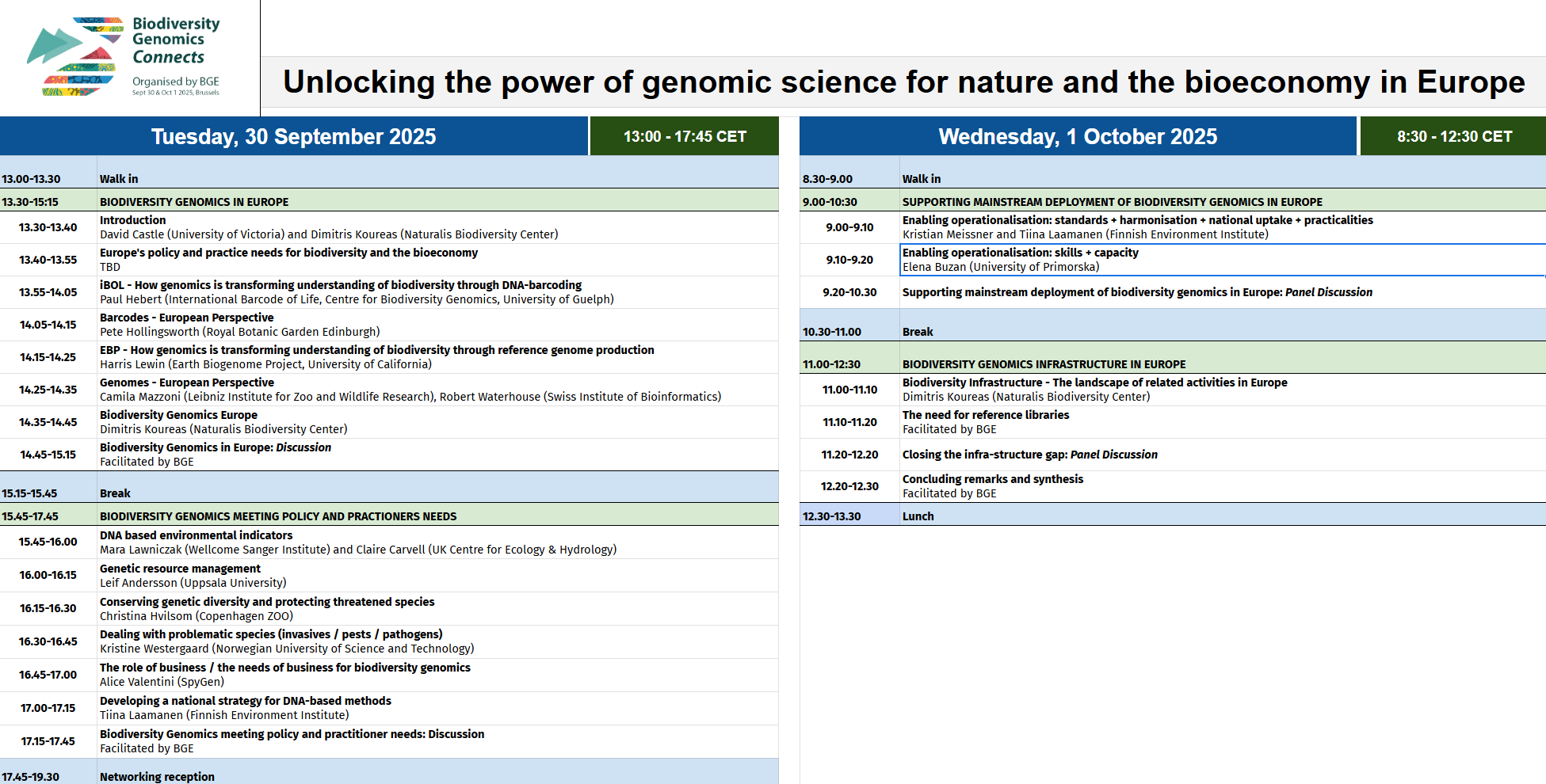Screen dimensions: 1546x784
Task: Select the Introduction session at 13.30-13.40
Action: point(389,227)
